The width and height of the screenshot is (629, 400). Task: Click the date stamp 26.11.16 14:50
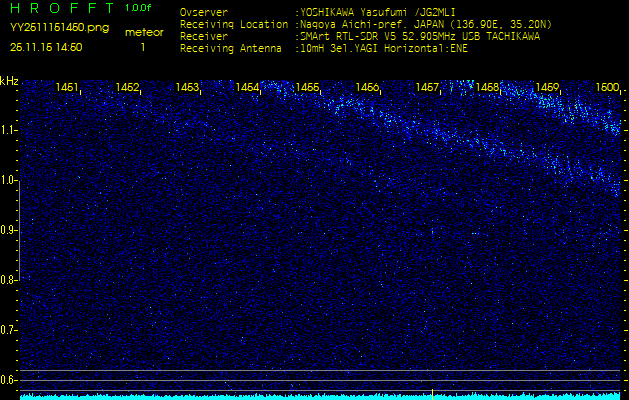pyautogui.click(x=46, y=47)
